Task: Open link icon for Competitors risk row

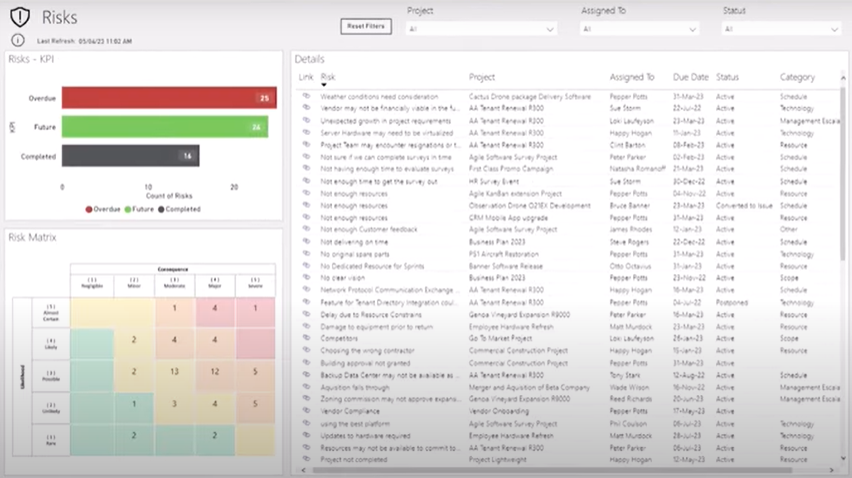Action: pyautogui.click(x=307, y=339)
